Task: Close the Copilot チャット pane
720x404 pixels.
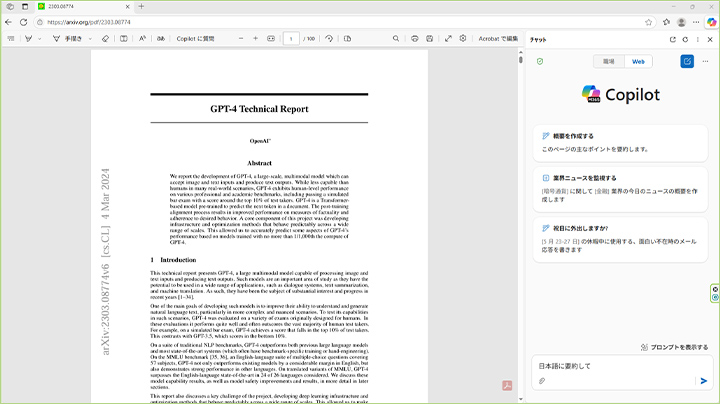Action: (x=710, y=39)
